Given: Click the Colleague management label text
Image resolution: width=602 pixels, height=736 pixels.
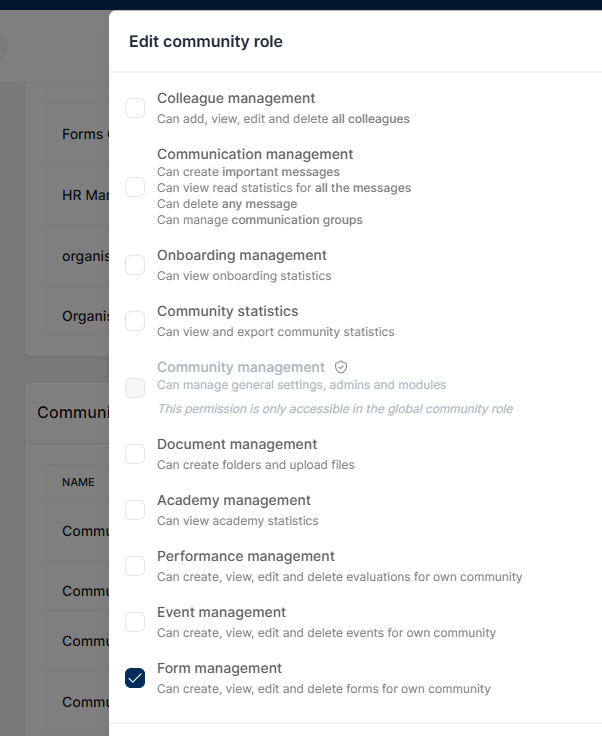Looking at the screenshot, I should (x=236, y=98).
